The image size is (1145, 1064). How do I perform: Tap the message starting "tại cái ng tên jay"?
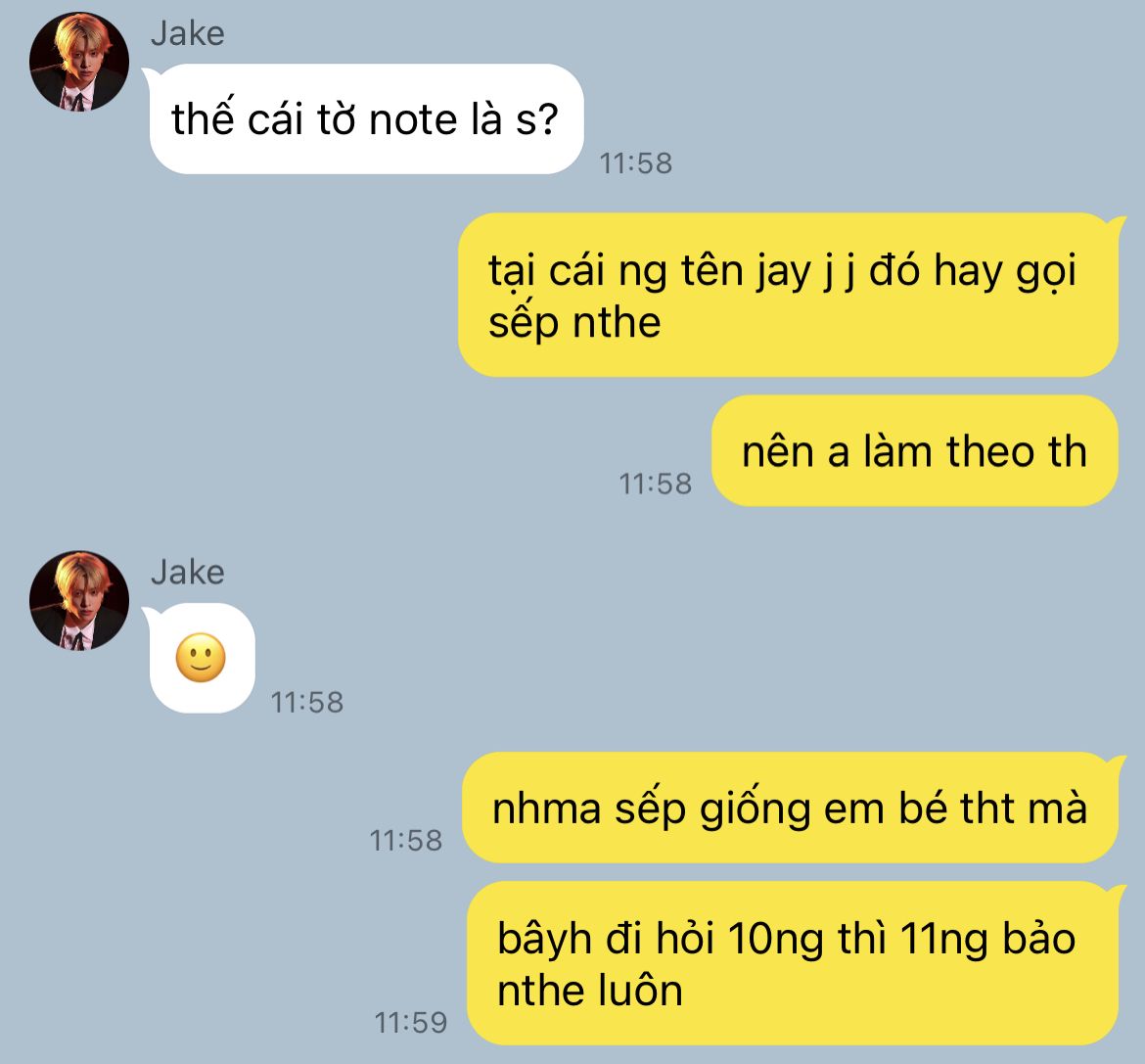coord(789,295)
